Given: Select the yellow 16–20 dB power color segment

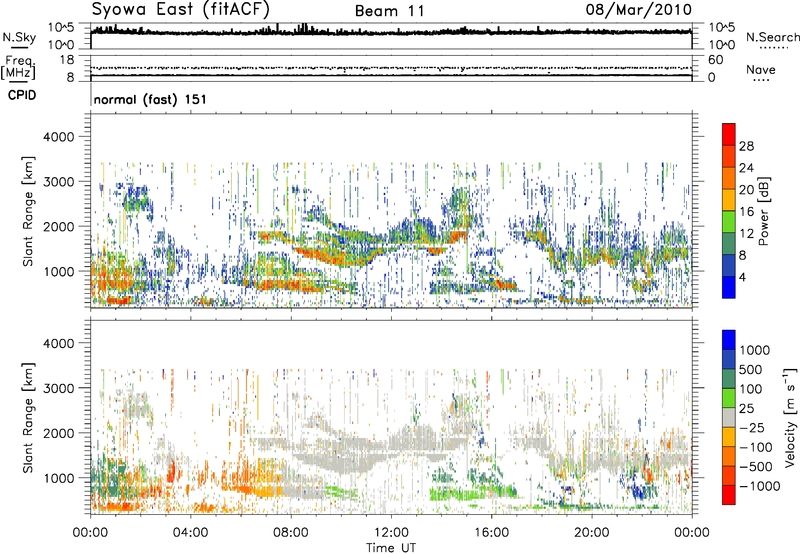Looking at the screenshot, I should pos(729,200).
